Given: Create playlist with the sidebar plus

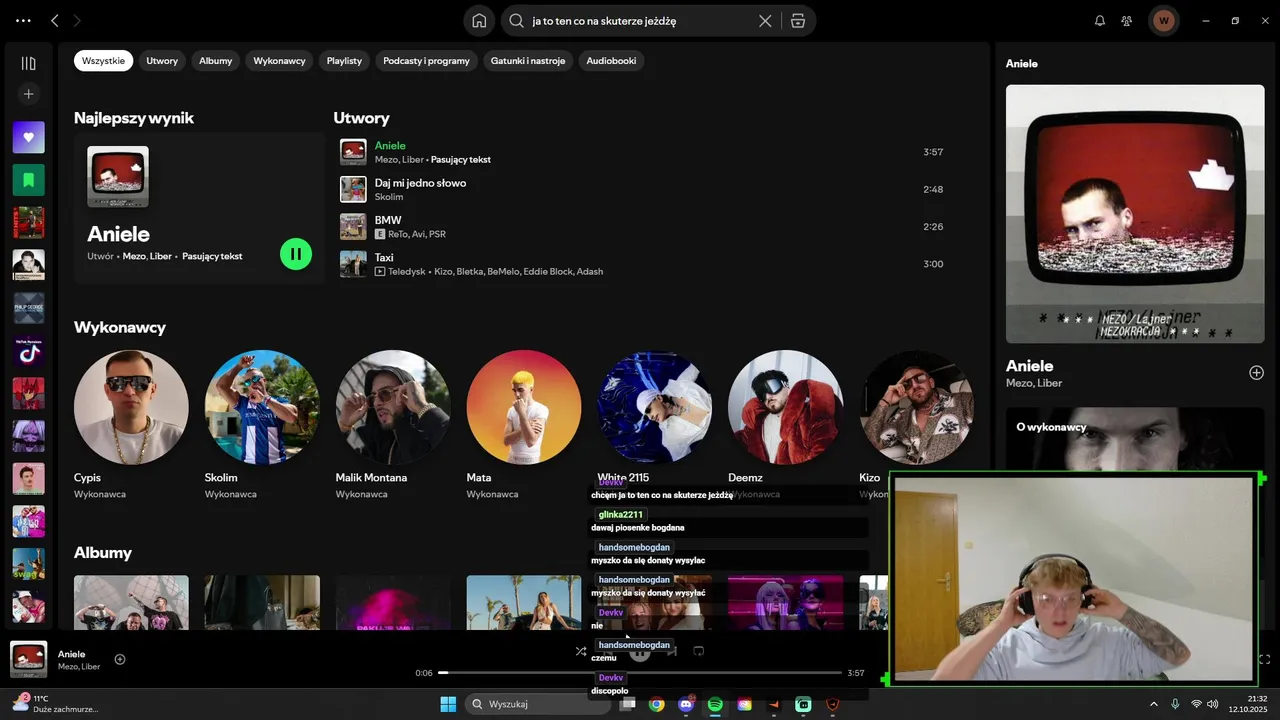Looking at the screenshot, I should tap(28, 94).
